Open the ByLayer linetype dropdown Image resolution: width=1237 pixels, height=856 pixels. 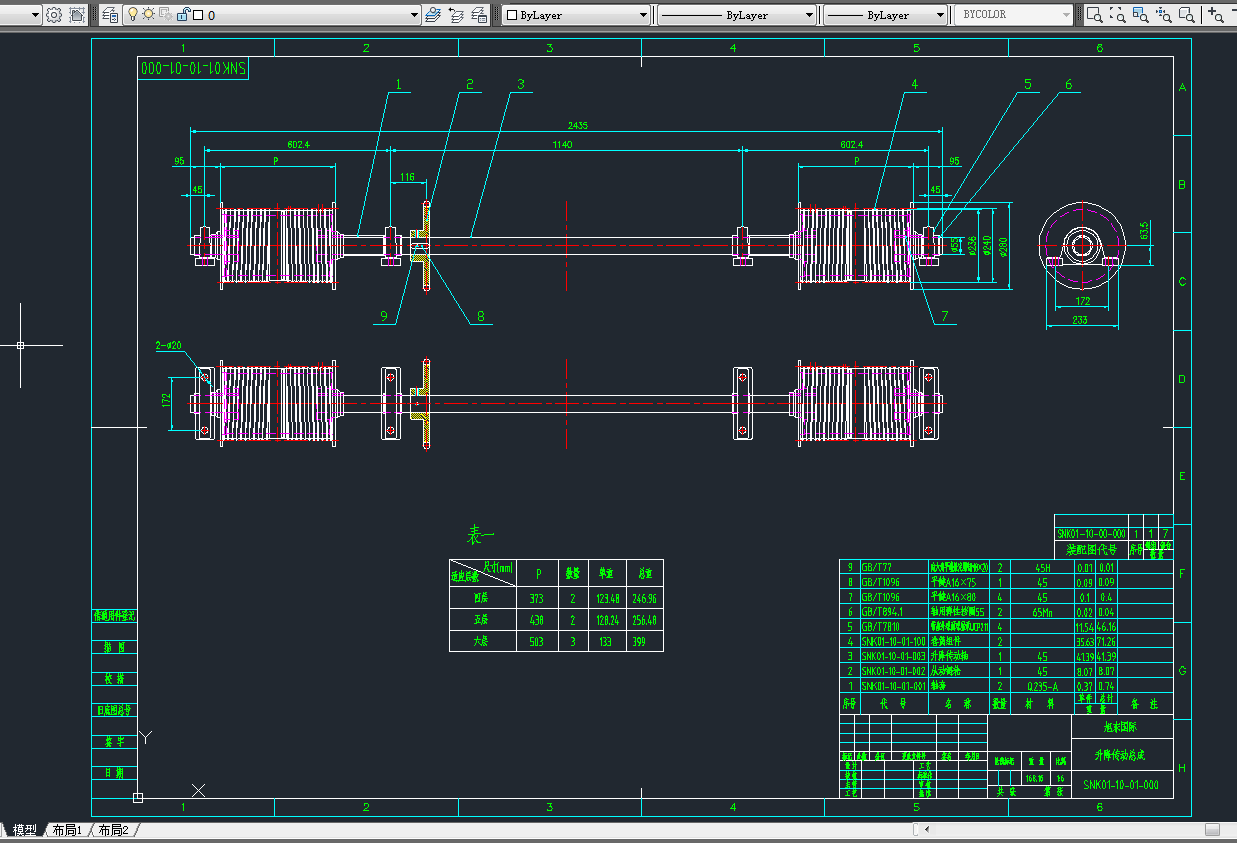(x=737, y=15)
